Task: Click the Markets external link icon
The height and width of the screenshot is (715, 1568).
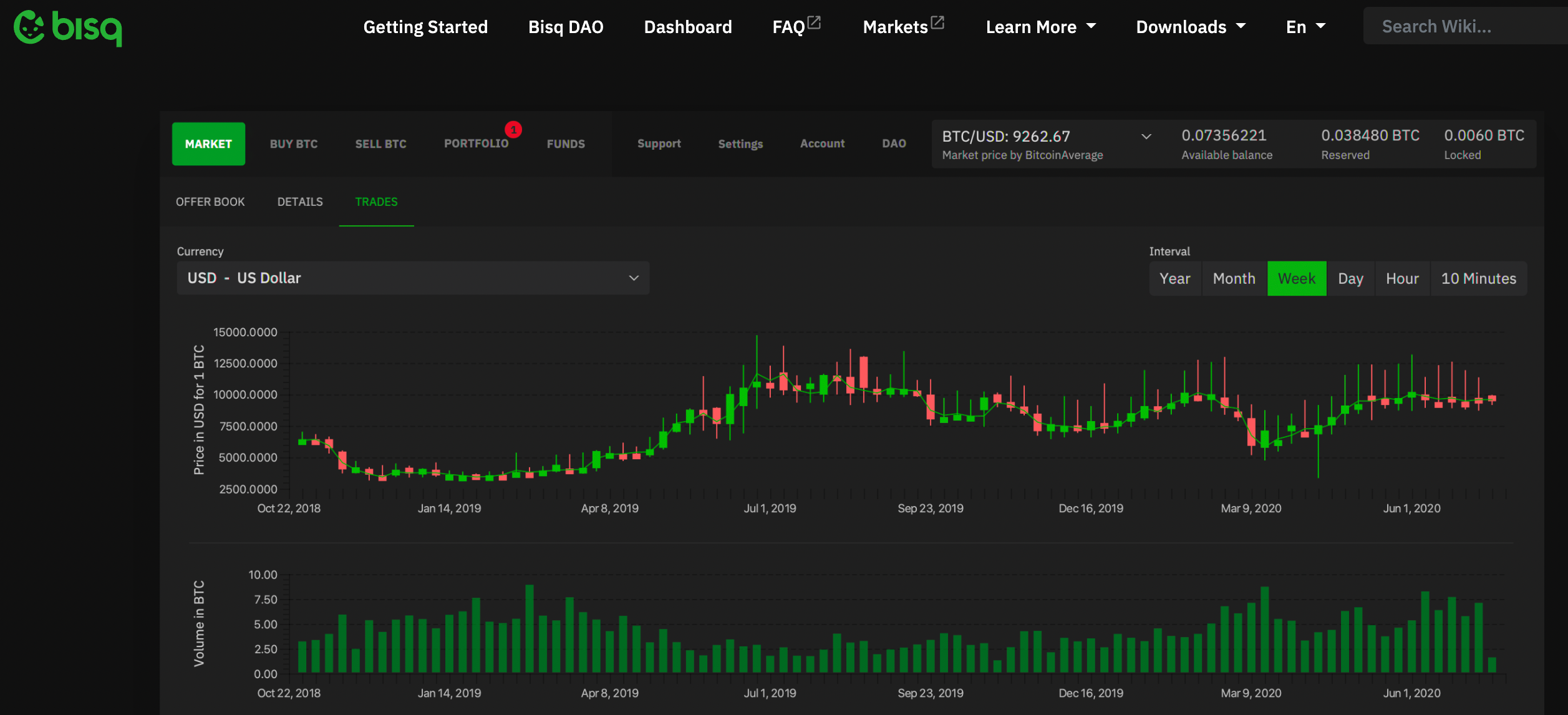Action: point(937,22)
